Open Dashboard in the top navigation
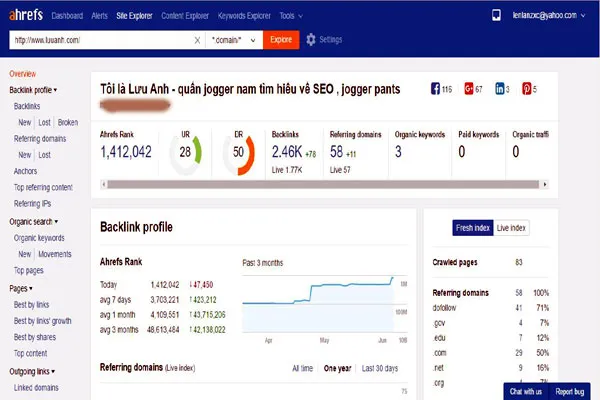The height and width of the screenshot is (400, 600). point(67,16)
